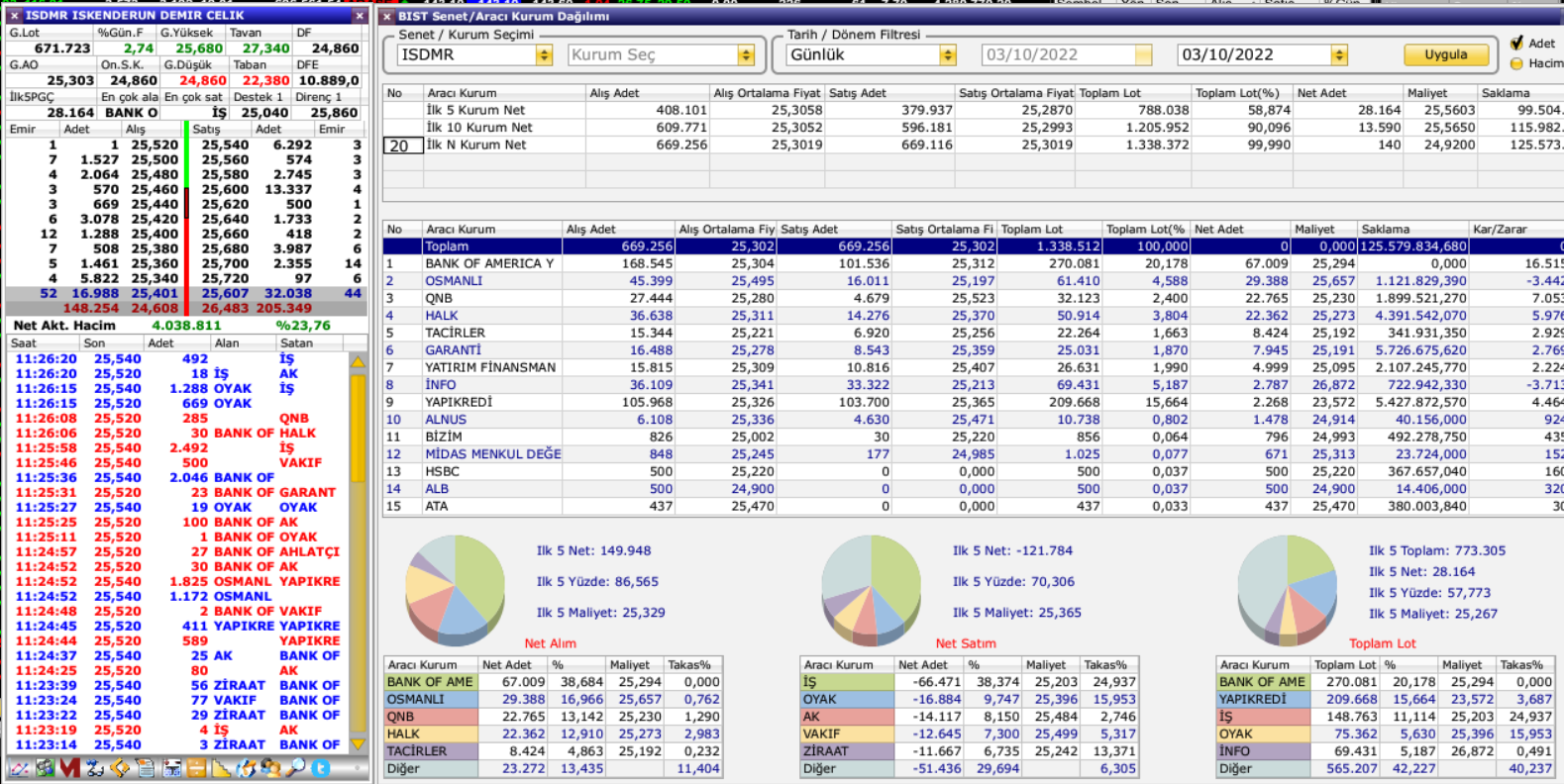Screen dimensions: 1564x784
Task: Sort by Toplam Lot in broker table
Action: (1050, 229)
